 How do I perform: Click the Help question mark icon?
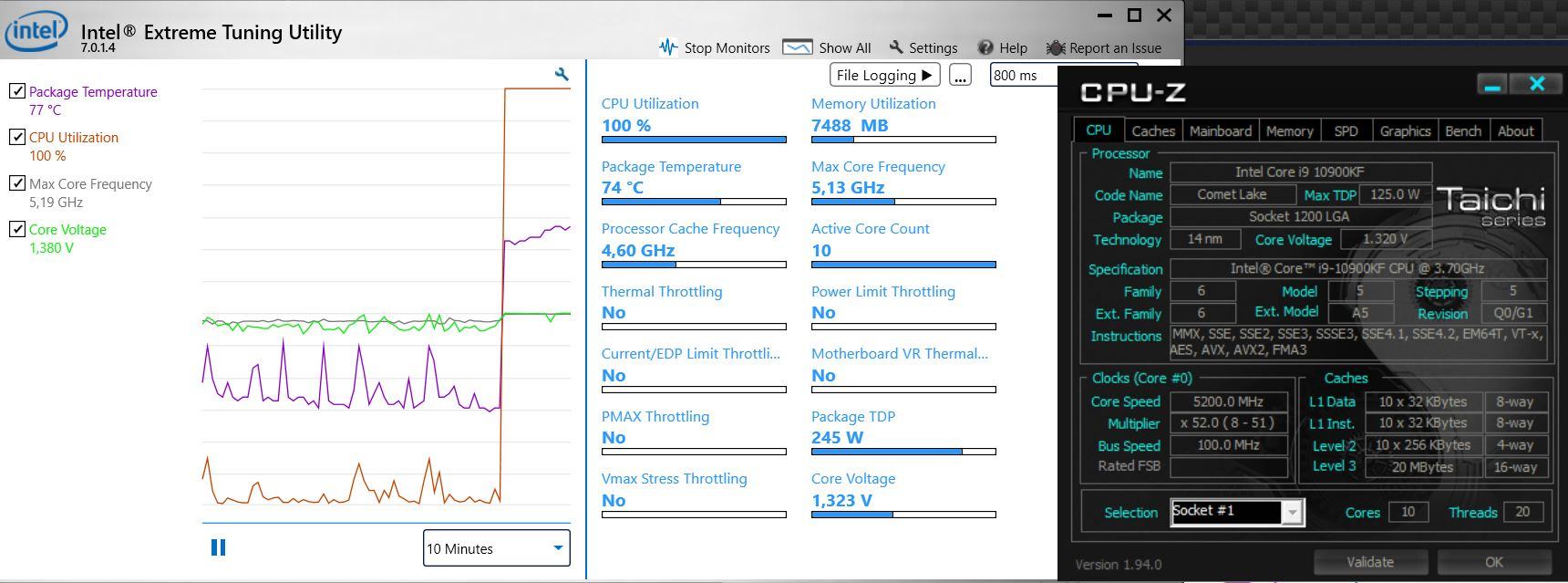click(x=985, y=47)
